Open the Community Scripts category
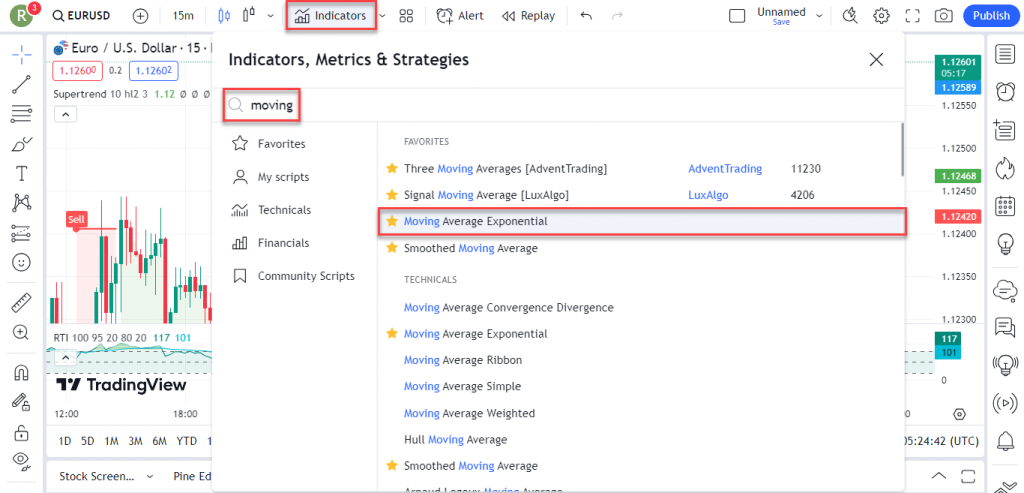1024x493 pixels. pos(305,276)
